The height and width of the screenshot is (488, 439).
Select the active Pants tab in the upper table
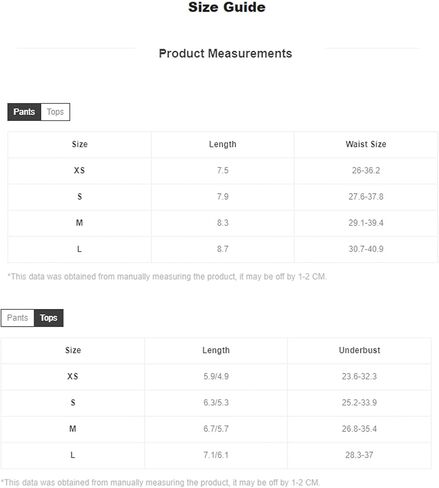click(24, 112)
